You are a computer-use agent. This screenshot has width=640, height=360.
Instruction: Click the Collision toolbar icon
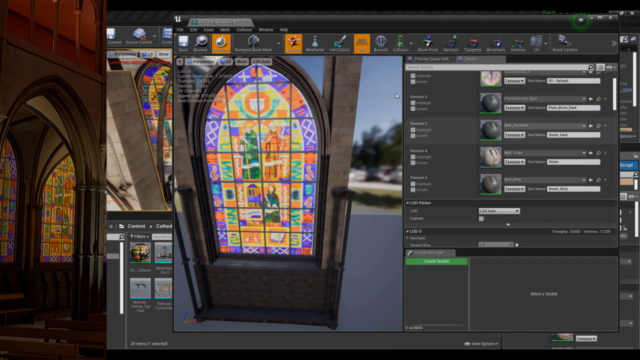[400, 43]
